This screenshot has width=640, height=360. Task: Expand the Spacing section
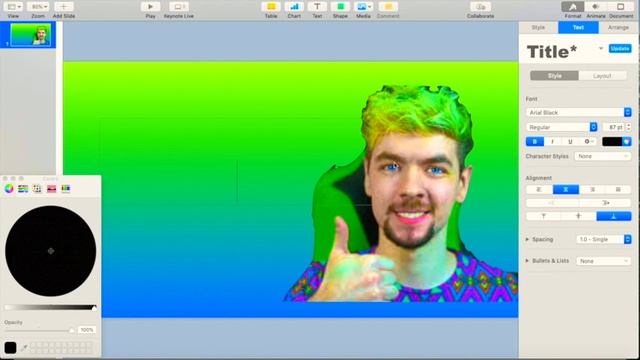pyautogui.click(x=527, y=239)
